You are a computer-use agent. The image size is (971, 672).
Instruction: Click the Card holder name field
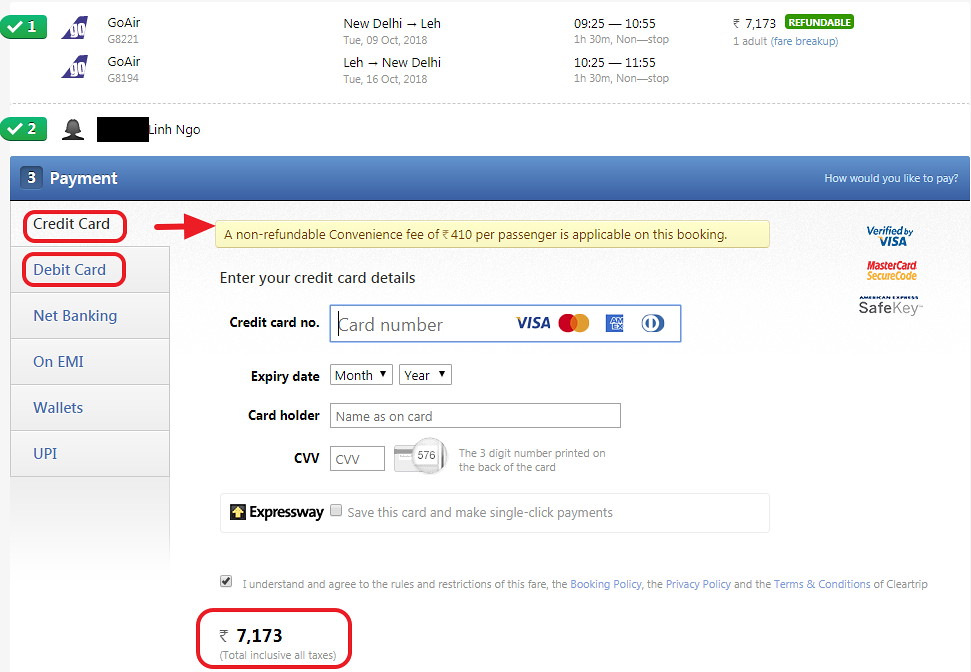click(x=475, y=416)
